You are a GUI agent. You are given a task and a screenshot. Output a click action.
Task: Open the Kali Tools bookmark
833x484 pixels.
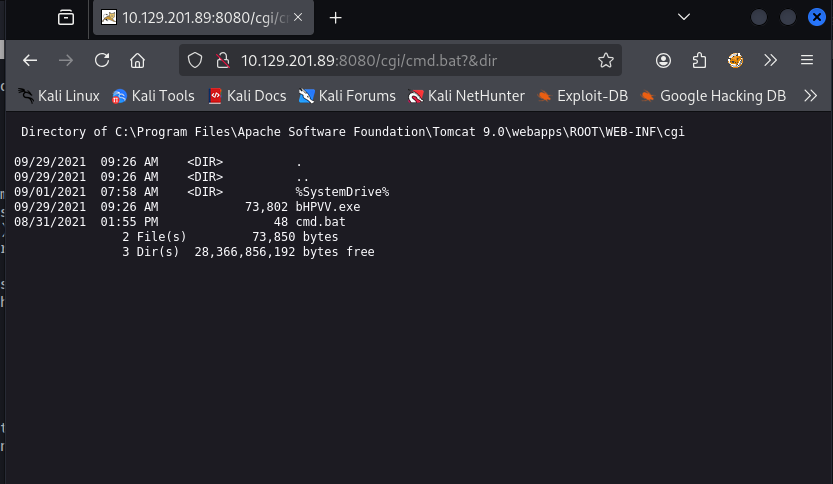click(x=153, y=96)
